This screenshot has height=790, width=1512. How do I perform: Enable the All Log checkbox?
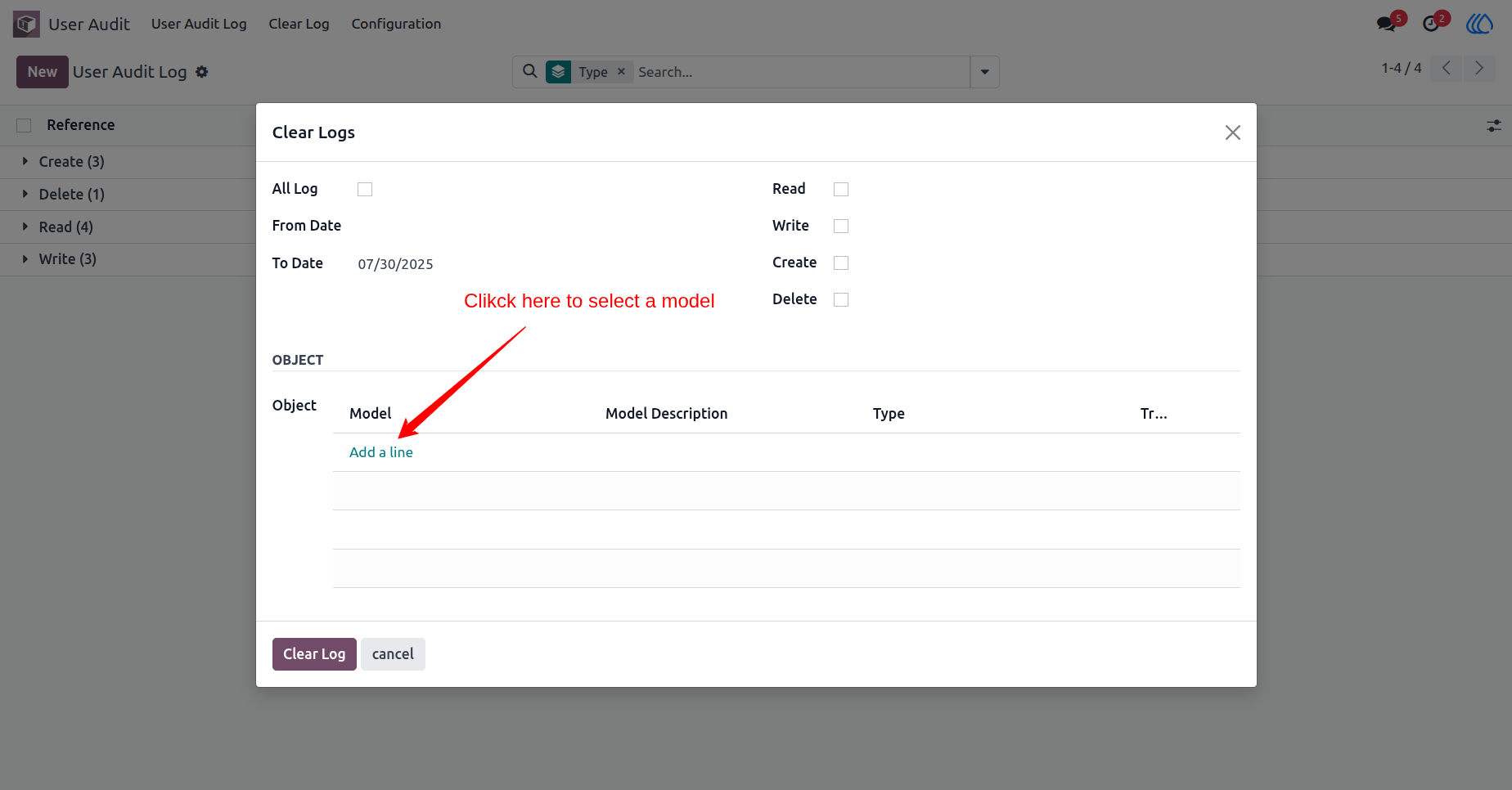click(365, 189)
